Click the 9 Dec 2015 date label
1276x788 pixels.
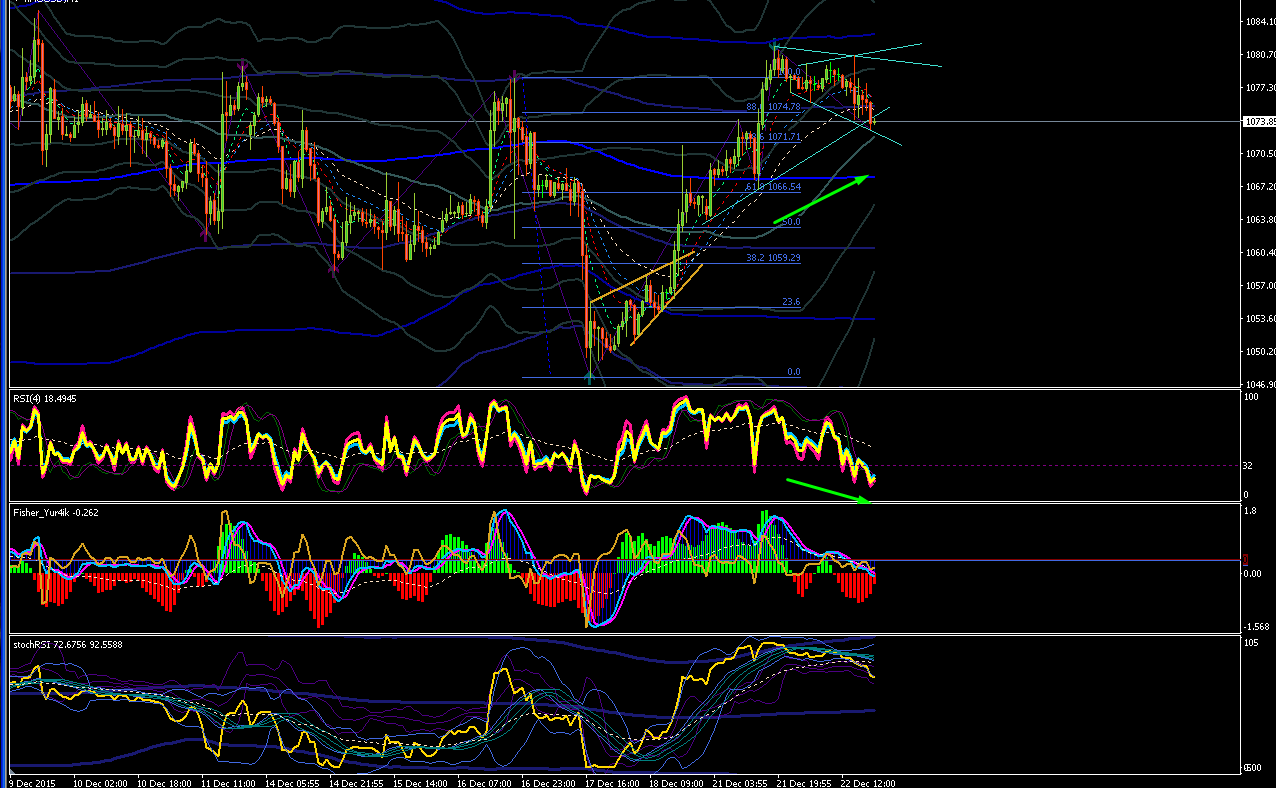click(31, 783)
